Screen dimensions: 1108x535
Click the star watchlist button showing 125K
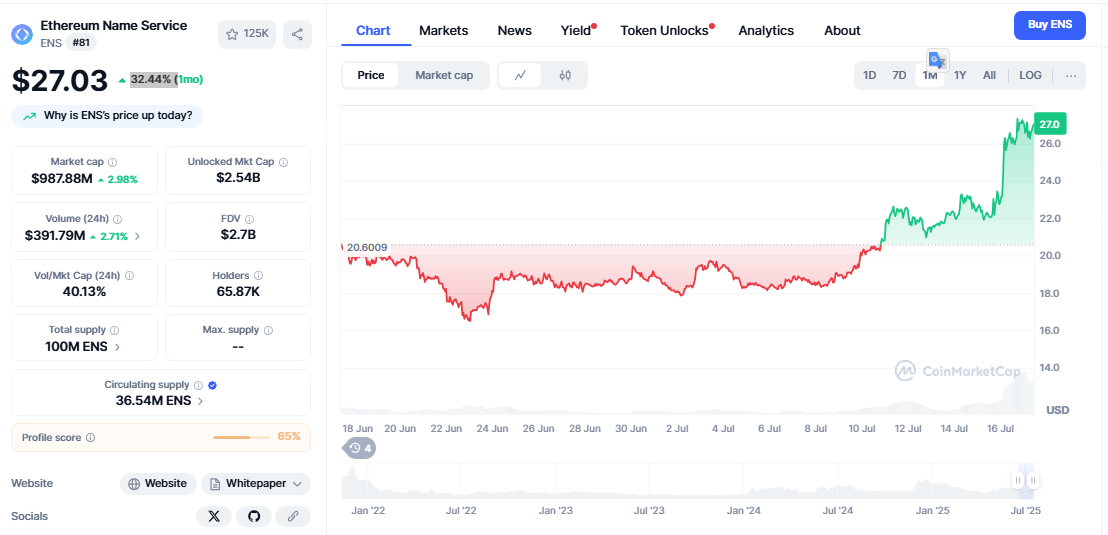[247, 34]
